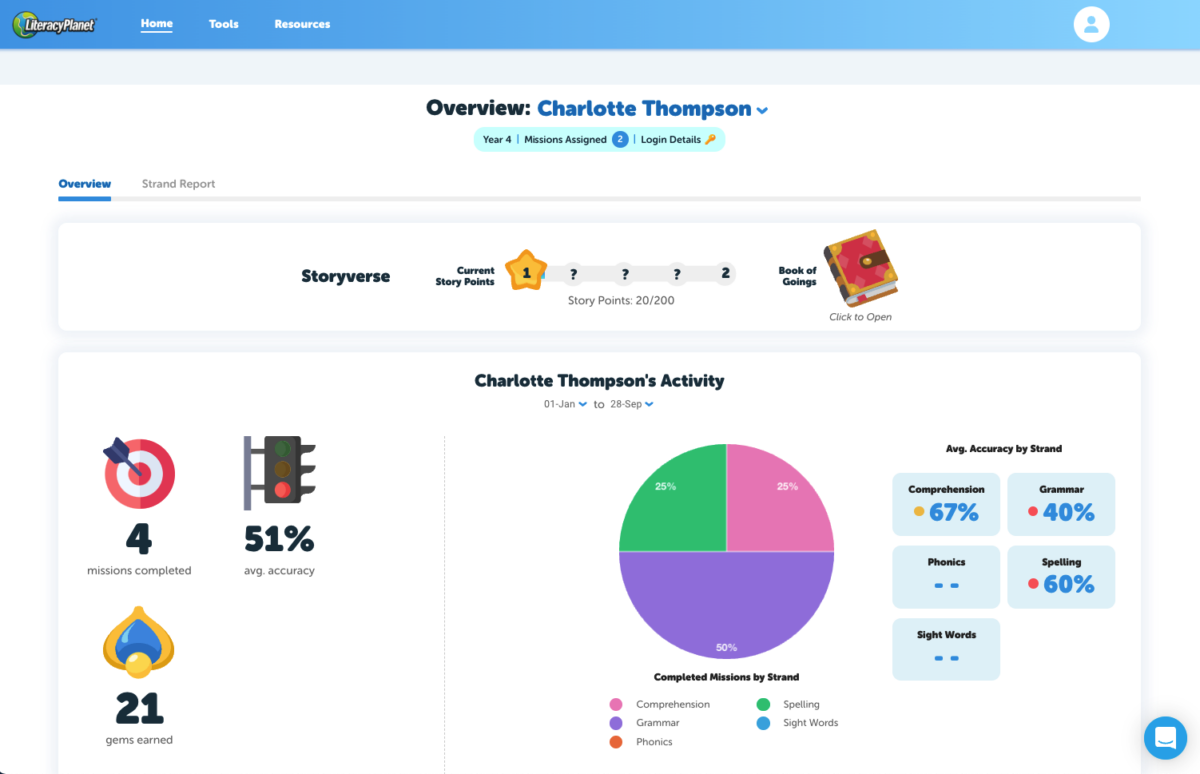Expand the Charlotte Thompson student dropdown

pyautogui.click(x=762, y=110)
